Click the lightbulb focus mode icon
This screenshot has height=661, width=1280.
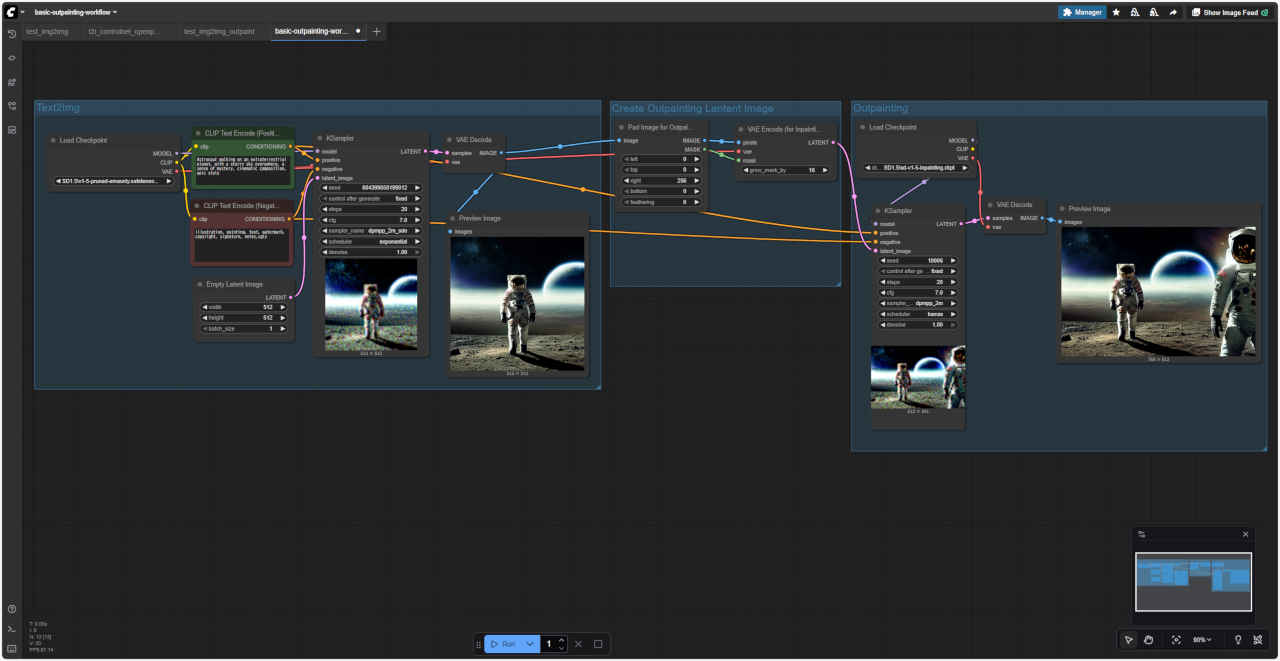(x=1238, y=640)
